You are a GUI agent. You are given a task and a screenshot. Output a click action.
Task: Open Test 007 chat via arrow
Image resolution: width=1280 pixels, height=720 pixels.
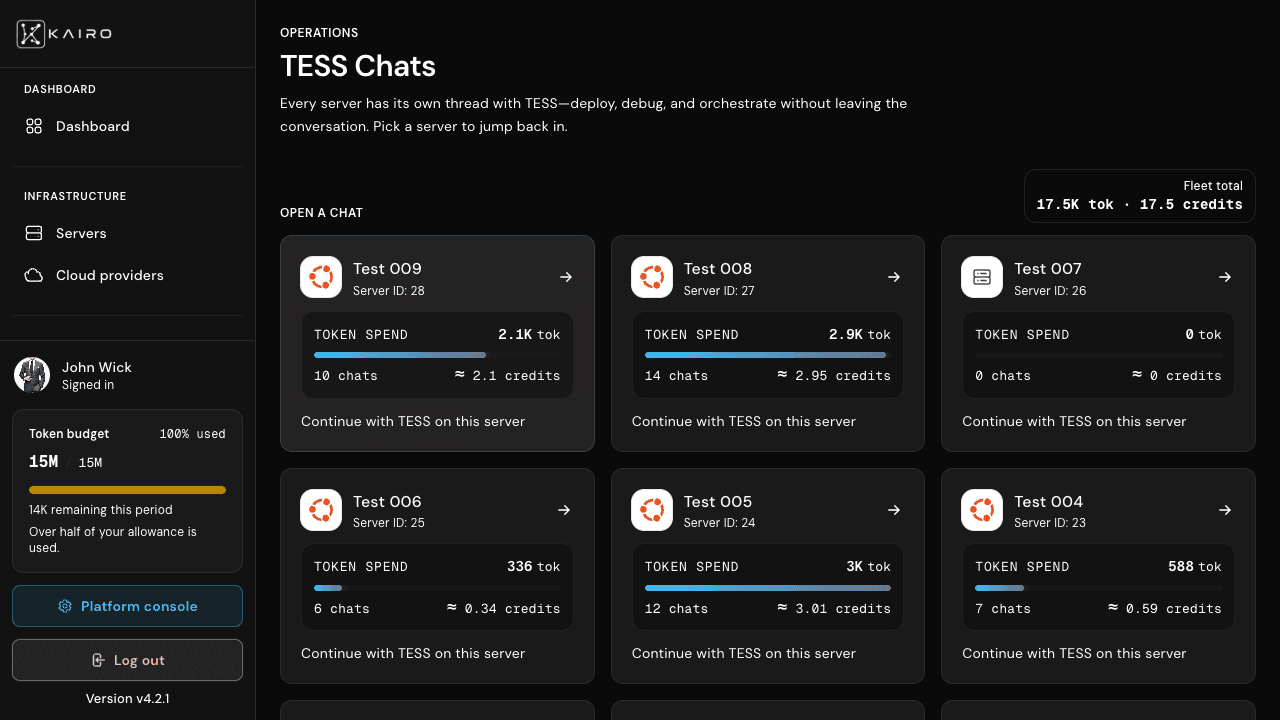click(x=1225, y=277)
